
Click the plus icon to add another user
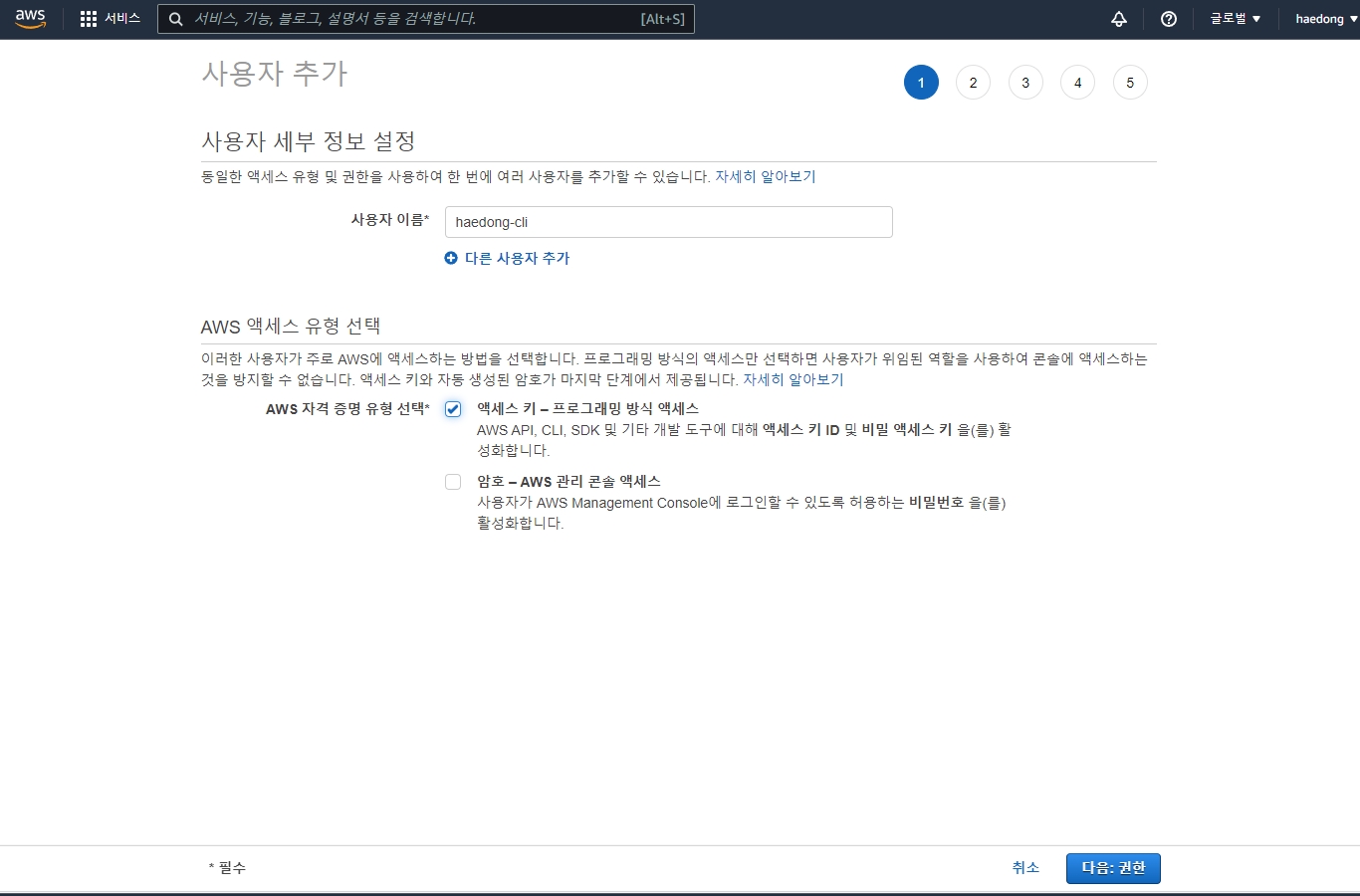[451, 258]
